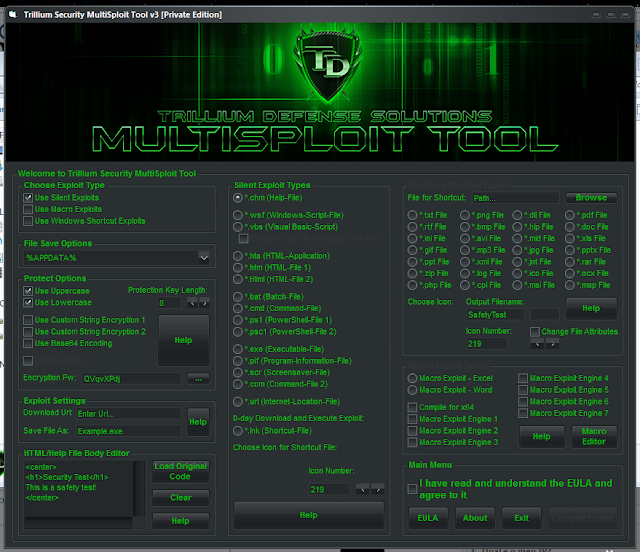Viewport: 640px width, 552px height.
Task: Open the EULA
Action: [428, 518]
